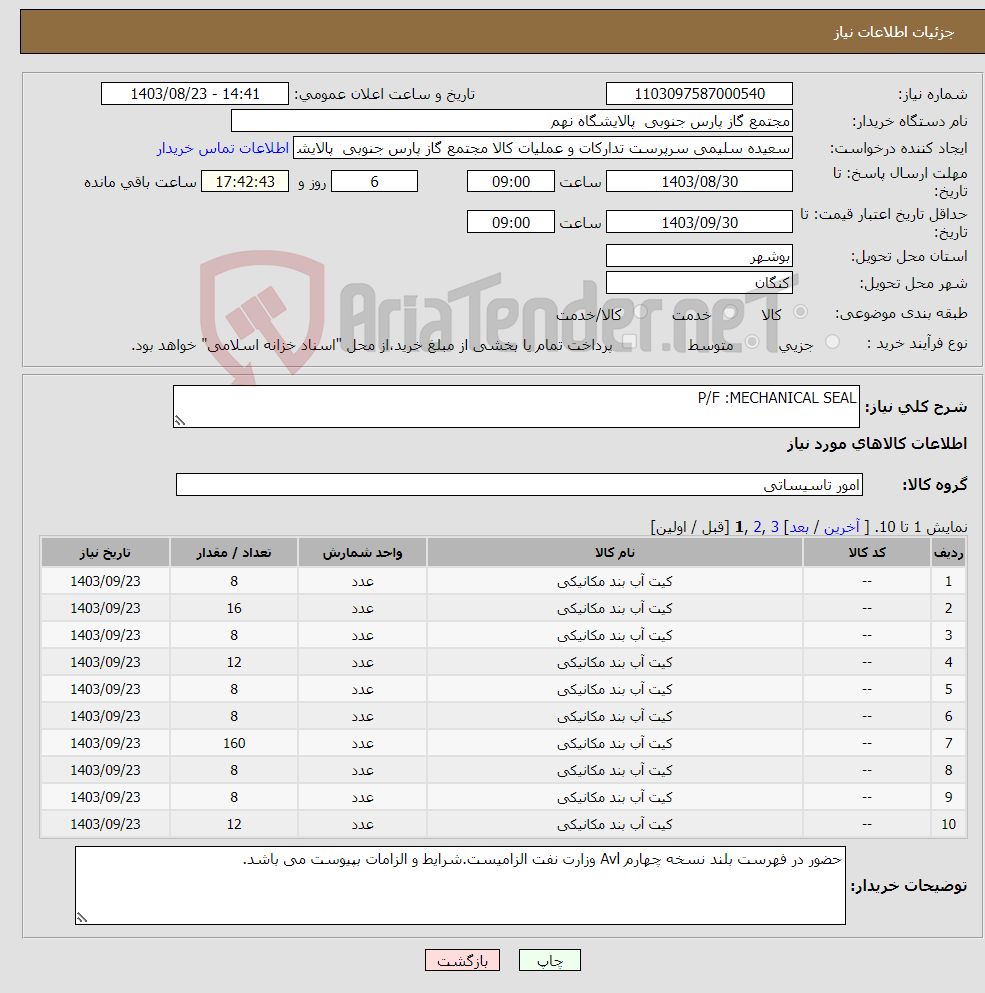This screenshot has height=993, width=985.
Task: Click the buyer organization name field
Action: [x=512, y=121]
